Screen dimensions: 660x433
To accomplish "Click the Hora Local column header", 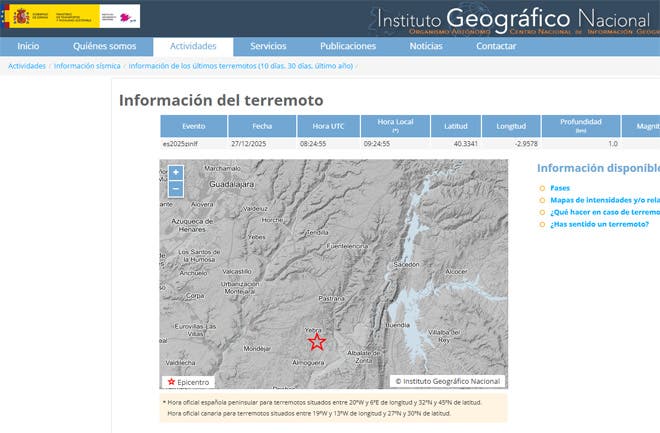I will (395, 126).
